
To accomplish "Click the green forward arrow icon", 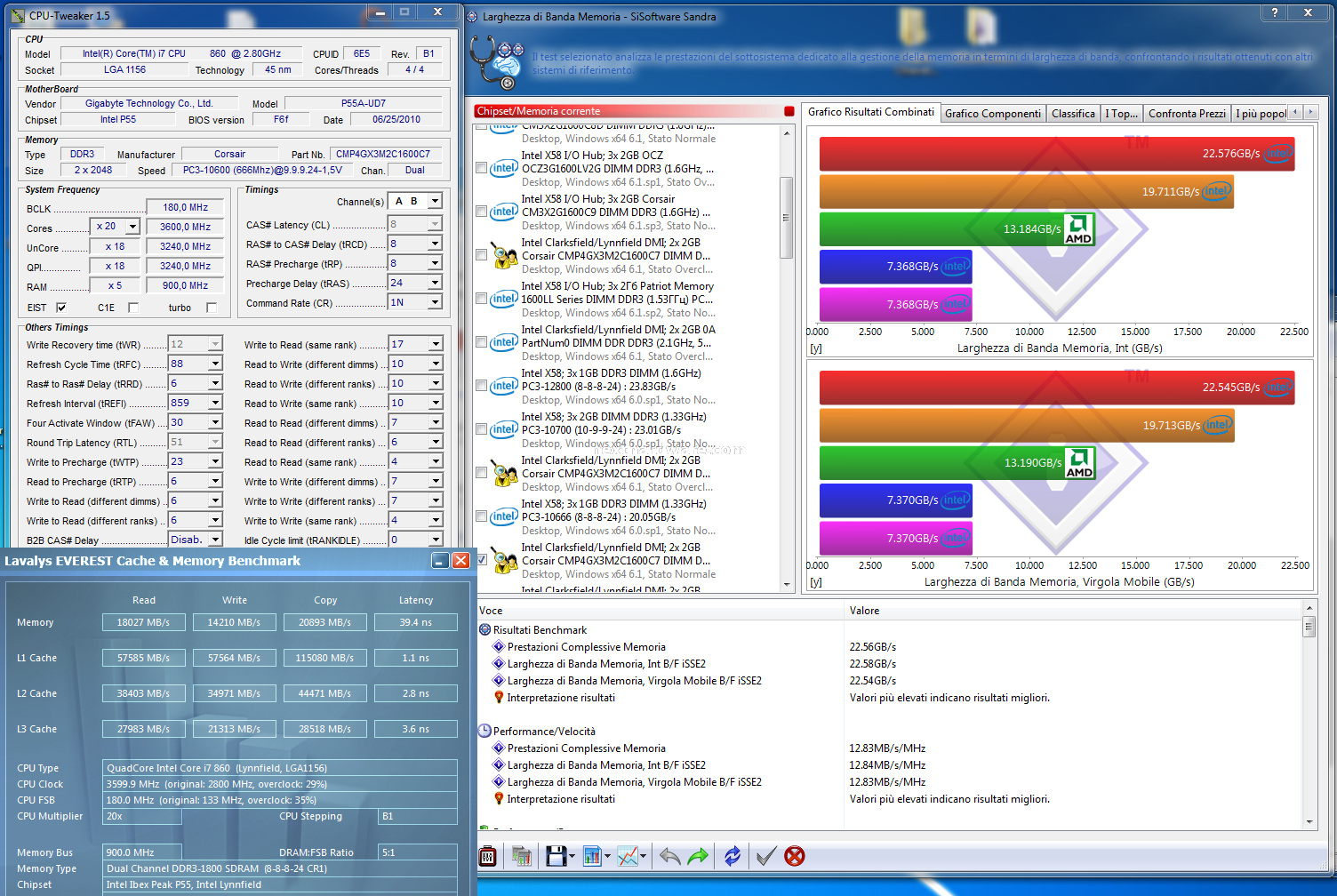I will click(x=699, y=856).
